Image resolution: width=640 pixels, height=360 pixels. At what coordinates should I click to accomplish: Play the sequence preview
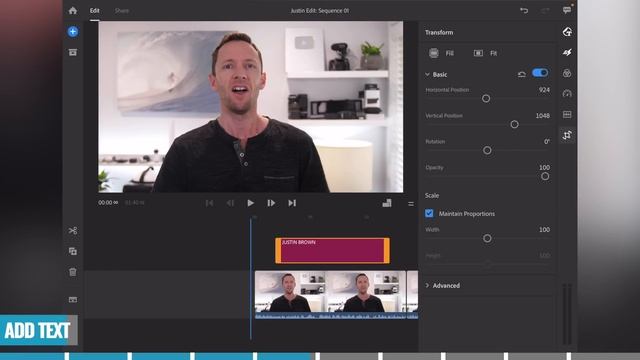[251, 203]
